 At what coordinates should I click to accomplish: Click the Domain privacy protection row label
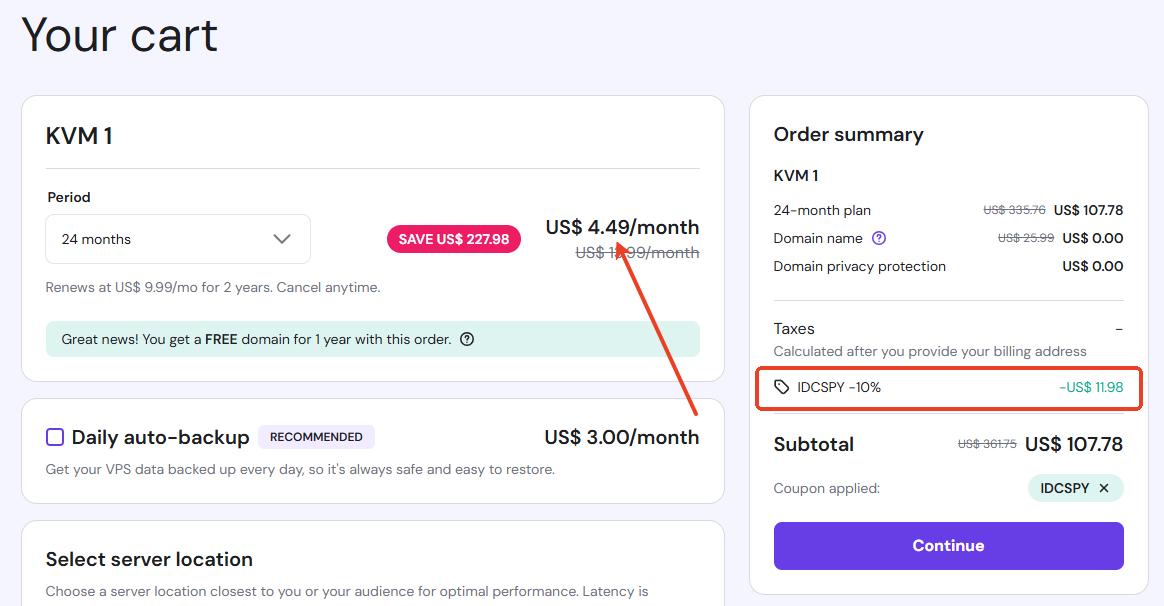(859, 266)
